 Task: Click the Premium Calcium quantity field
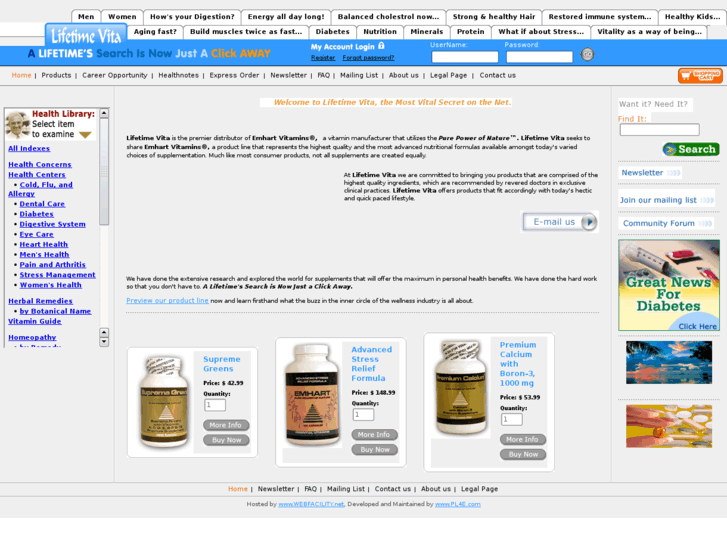512,419
